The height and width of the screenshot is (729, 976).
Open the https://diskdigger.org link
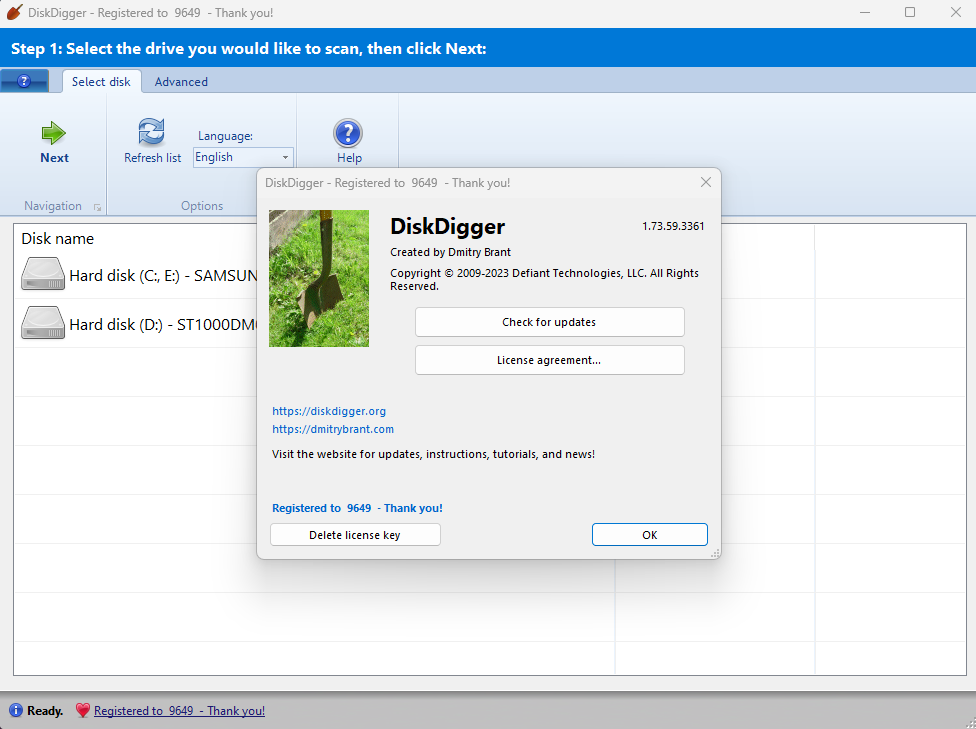(329, 411)
